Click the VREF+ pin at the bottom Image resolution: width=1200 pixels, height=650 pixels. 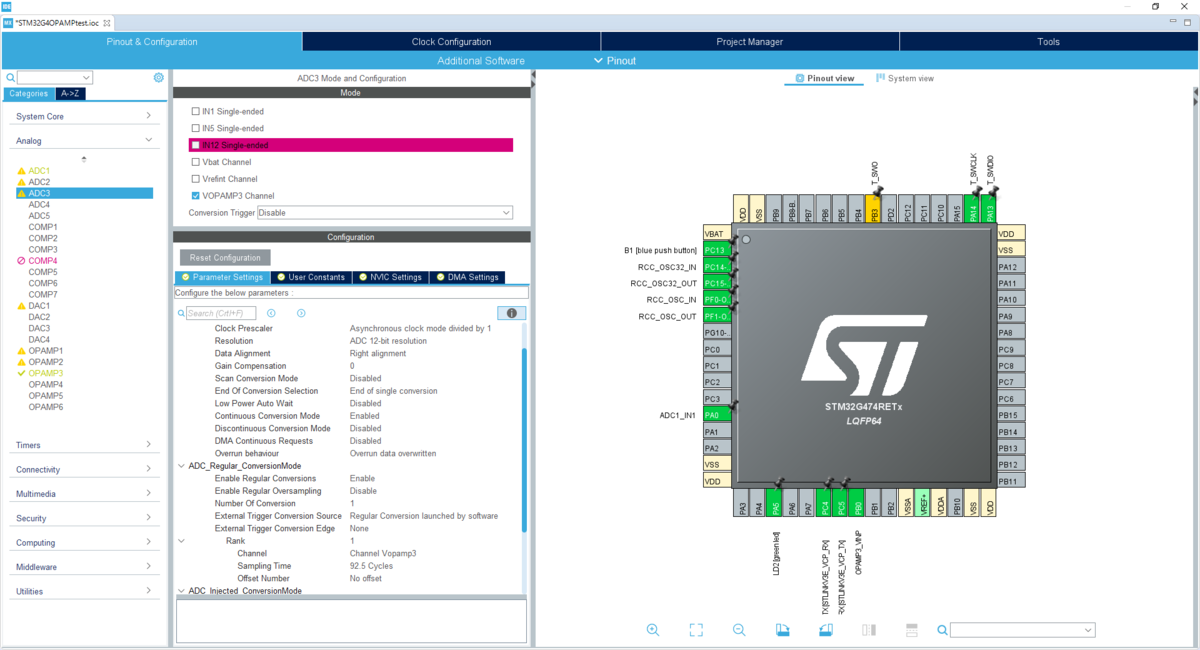[923, 503]
